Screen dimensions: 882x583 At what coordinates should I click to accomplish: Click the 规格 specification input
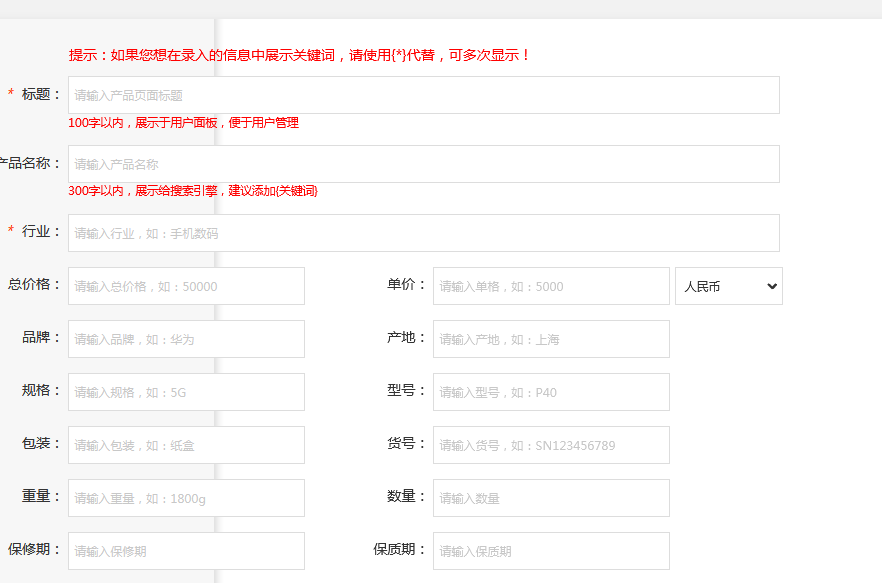186,392
